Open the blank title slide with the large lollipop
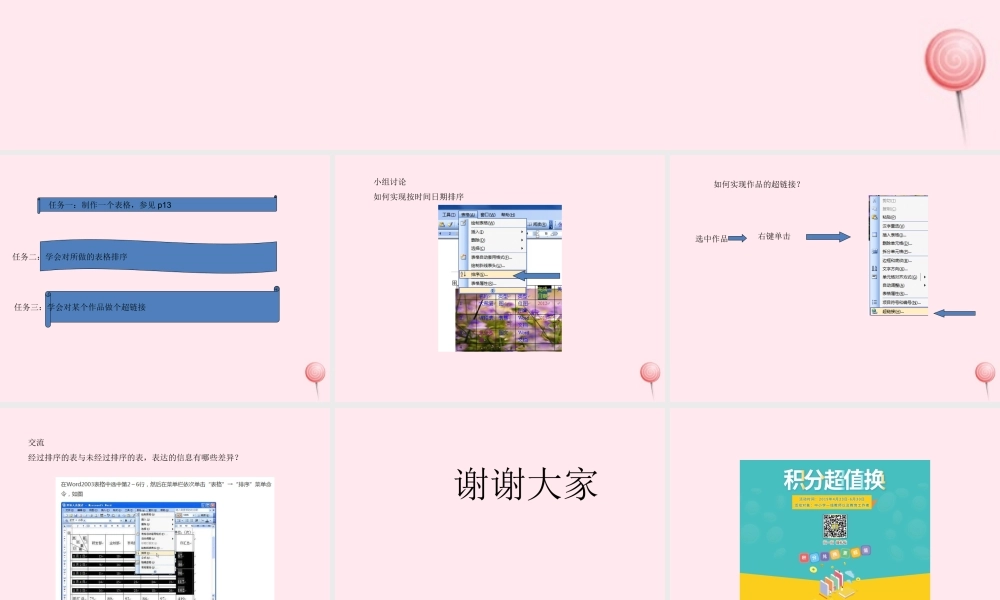1000x600 pixels. tap(500, 75)
